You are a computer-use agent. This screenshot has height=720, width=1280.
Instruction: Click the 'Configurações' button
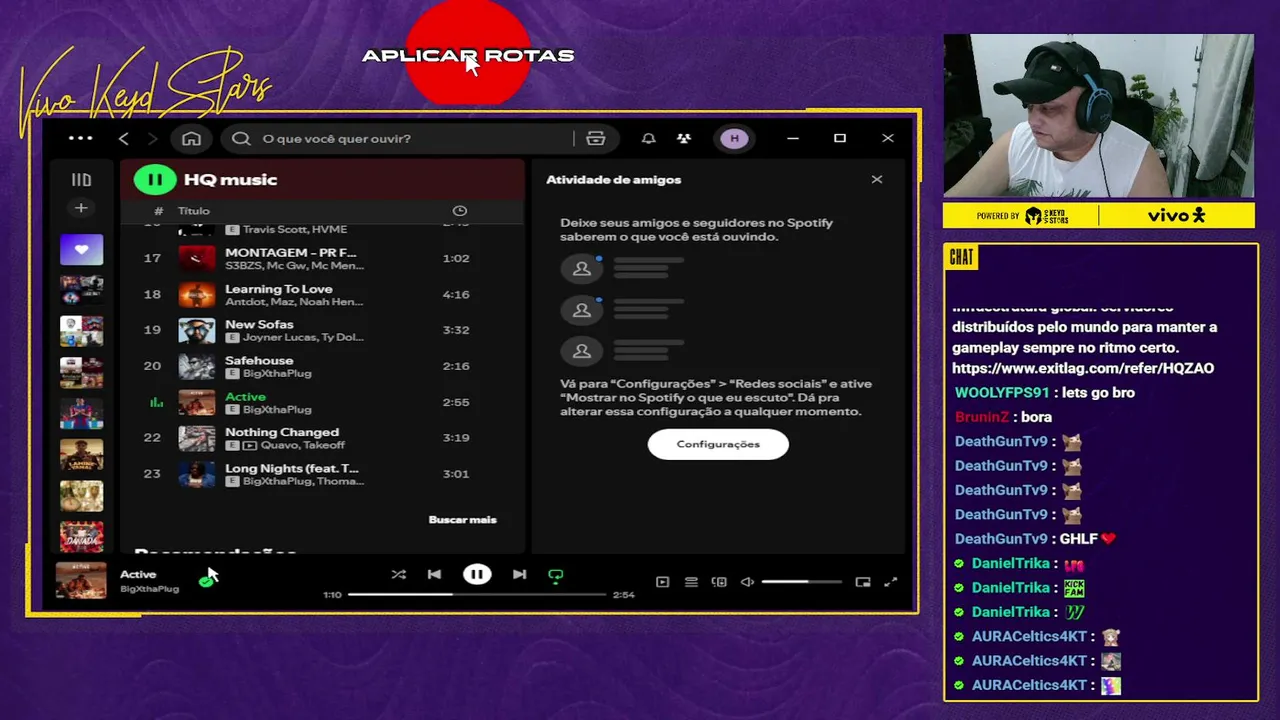coord(718,444)
